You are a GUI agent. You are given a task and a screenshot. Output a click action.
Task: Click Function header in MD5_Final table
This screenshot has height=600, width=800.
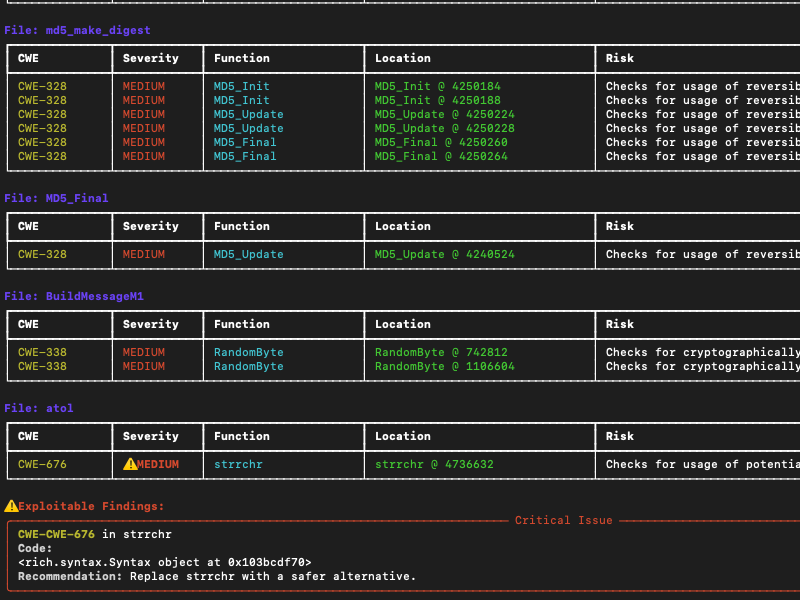pyautogui.click(x=241, y=226)
